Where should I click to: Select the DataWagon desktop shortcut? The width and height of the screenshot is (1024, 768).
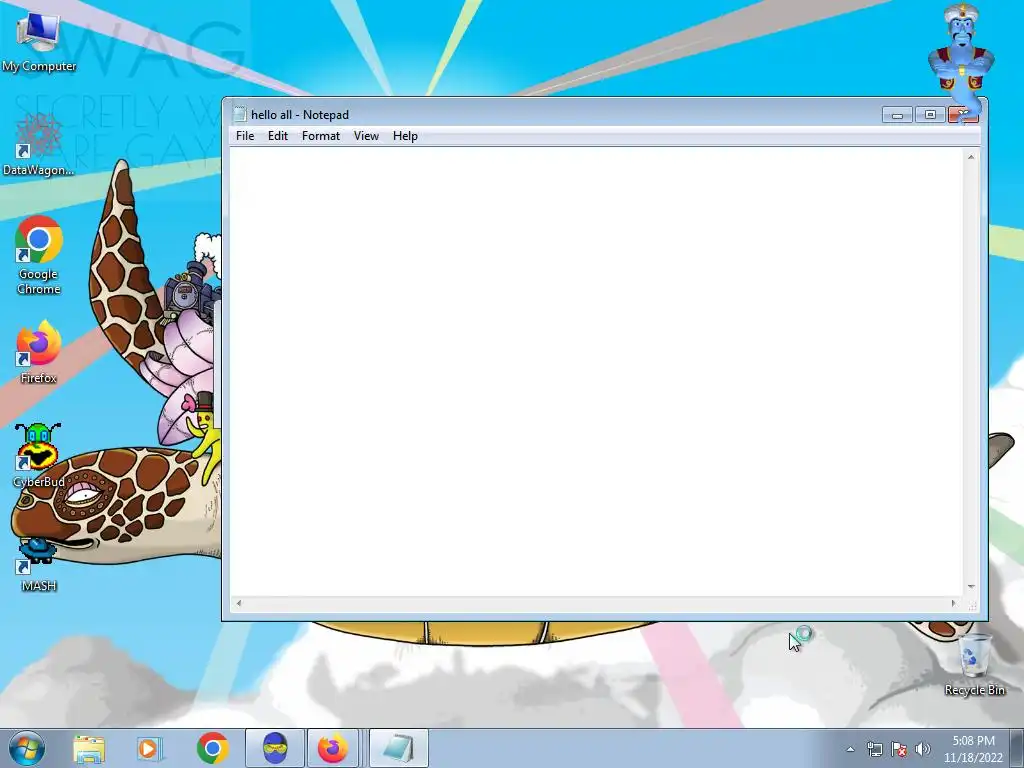(x=39, y=145)
